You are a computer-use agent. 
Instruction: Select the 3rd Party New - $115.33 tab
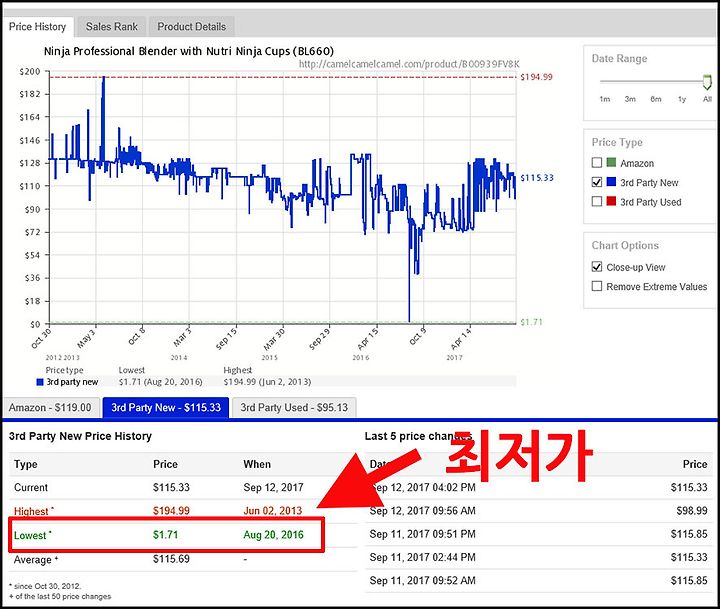166,407
